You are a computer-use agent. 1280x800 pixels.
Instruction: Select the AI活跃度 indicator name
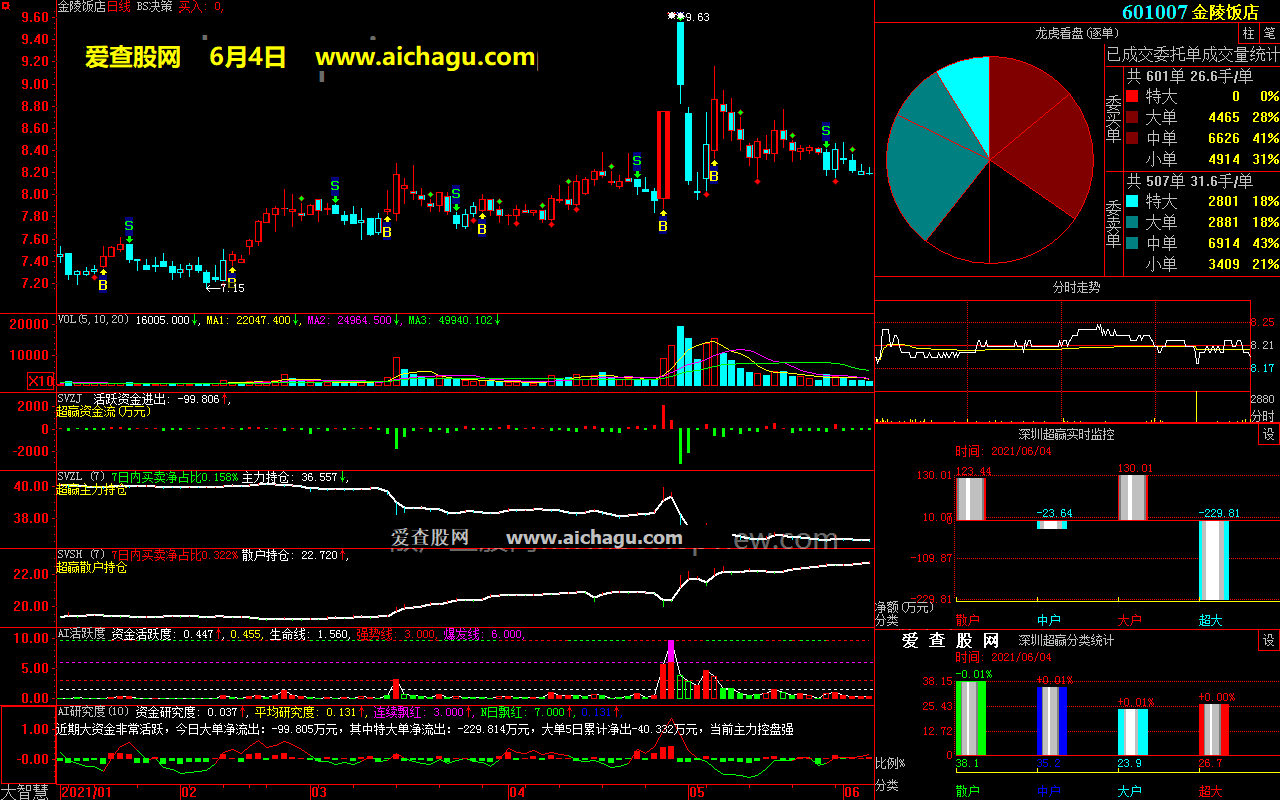click(81, 634)
